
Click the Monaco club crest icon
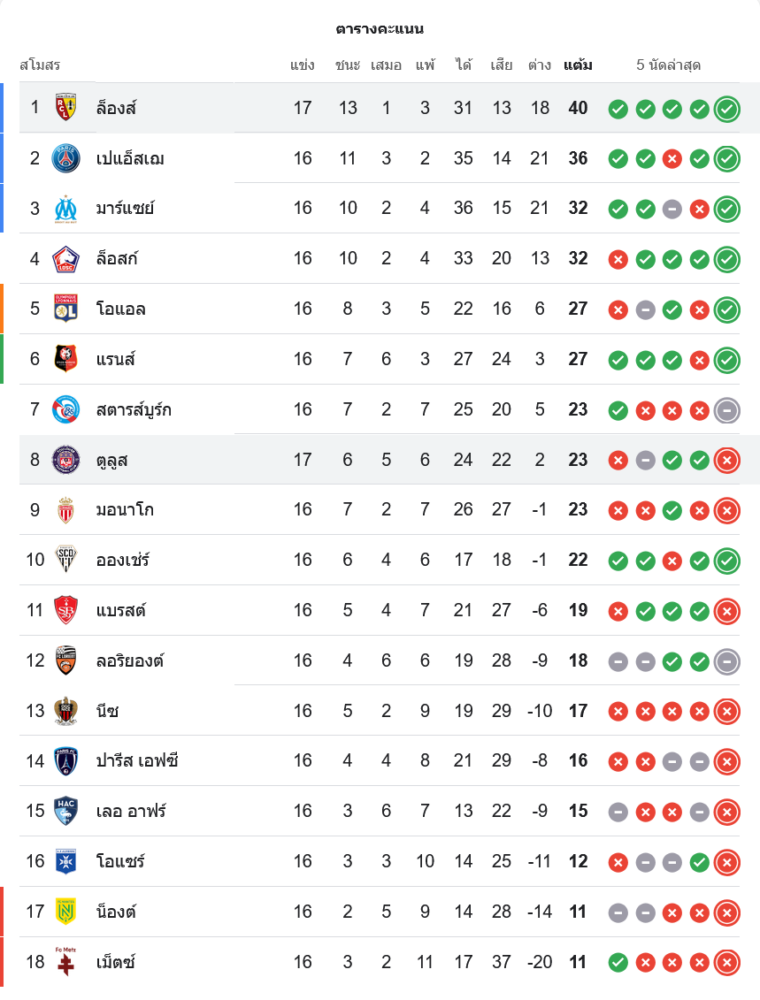coord(66,510)
